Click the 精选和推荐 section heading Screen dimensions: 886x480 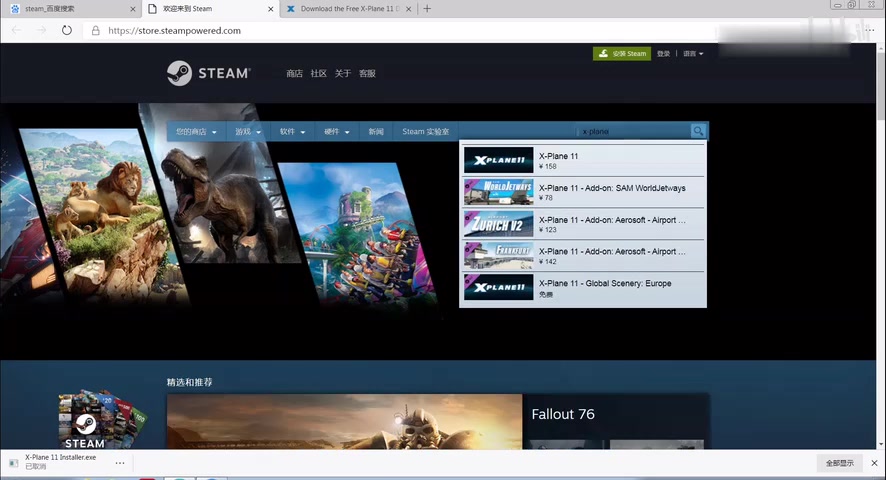point(189,382)
